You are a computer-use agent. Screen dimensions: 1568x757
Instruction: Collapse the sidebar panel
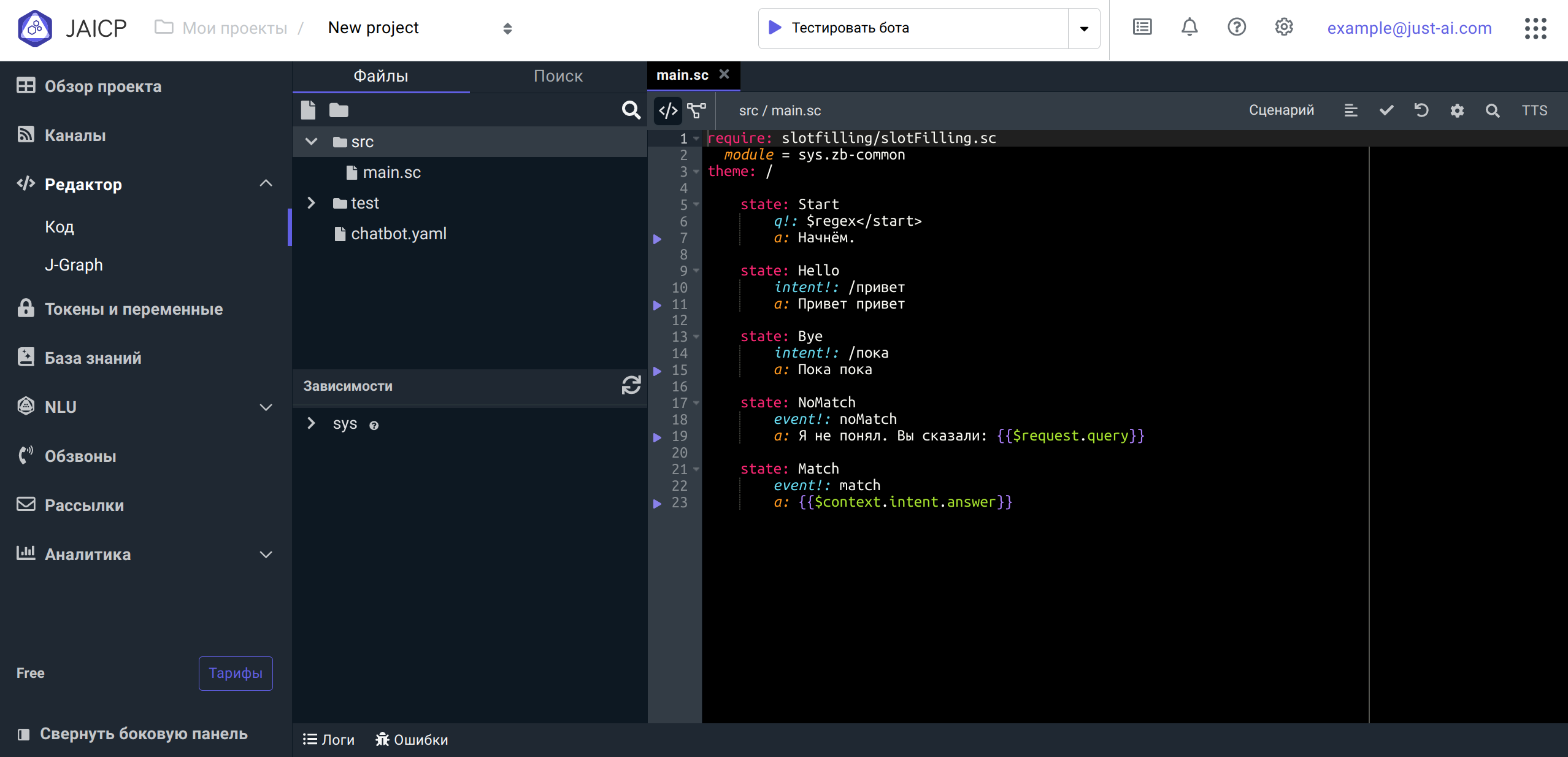[133, 734]
